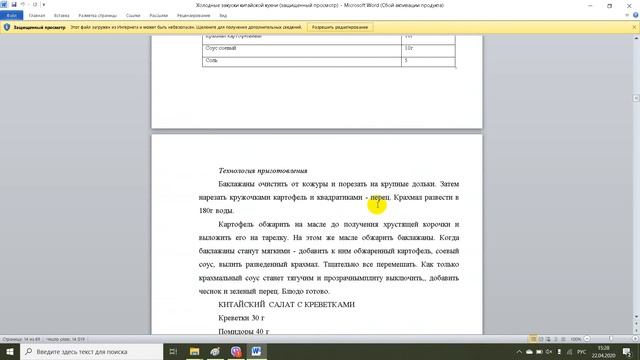Open Task View on the taskbar
The image size is (640, 360).
click(173, 351)
